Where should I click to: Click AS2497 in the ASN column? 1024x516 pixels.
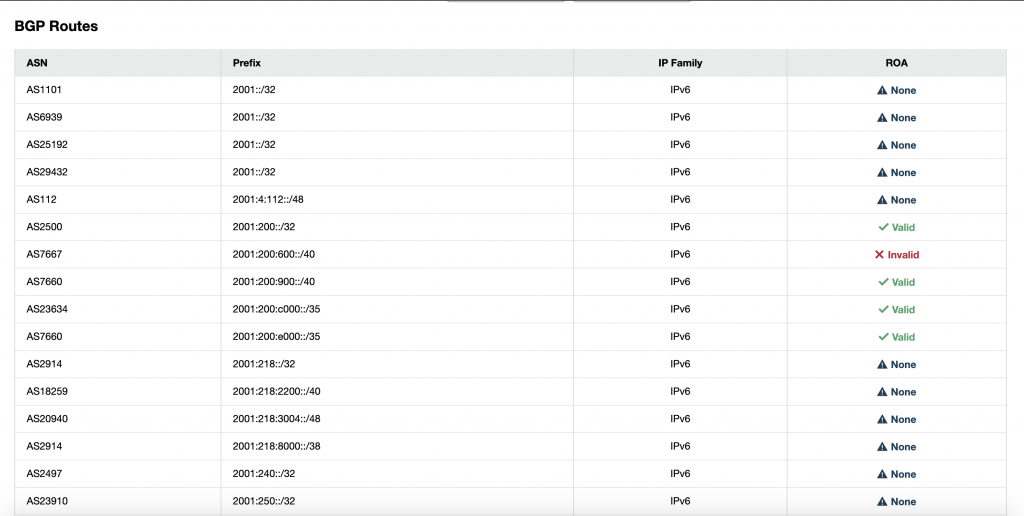[x=44, y=474]
